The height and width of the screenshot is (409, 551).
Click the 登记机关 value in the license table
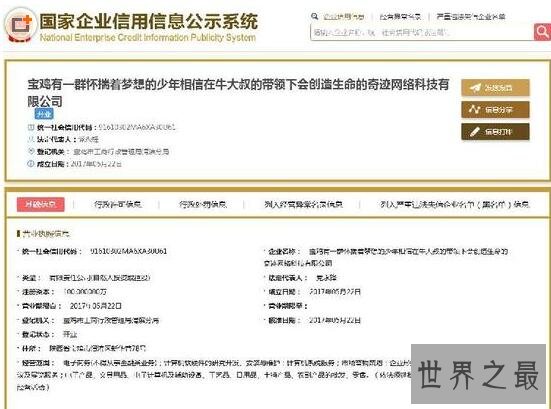111,320
